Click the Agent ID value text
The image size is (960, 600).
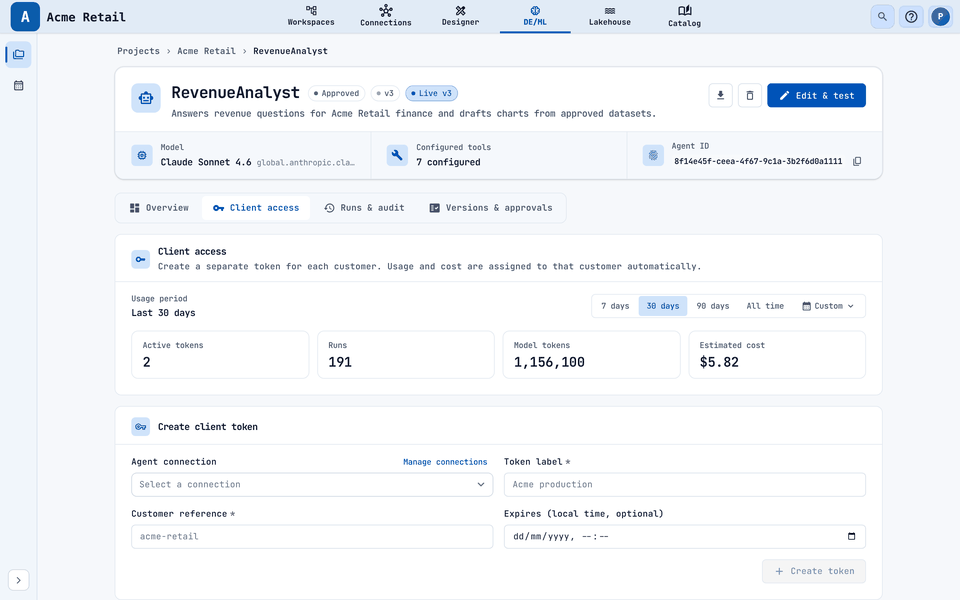pos(758,162)
